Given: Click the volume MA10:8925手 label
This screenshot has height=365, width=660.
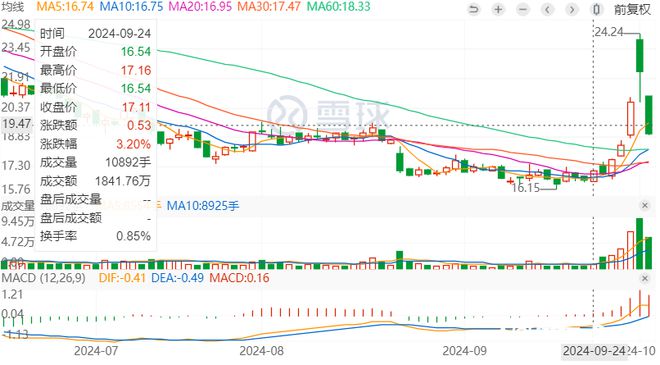Looking at the screenshot, I should [x=203, y=205].
